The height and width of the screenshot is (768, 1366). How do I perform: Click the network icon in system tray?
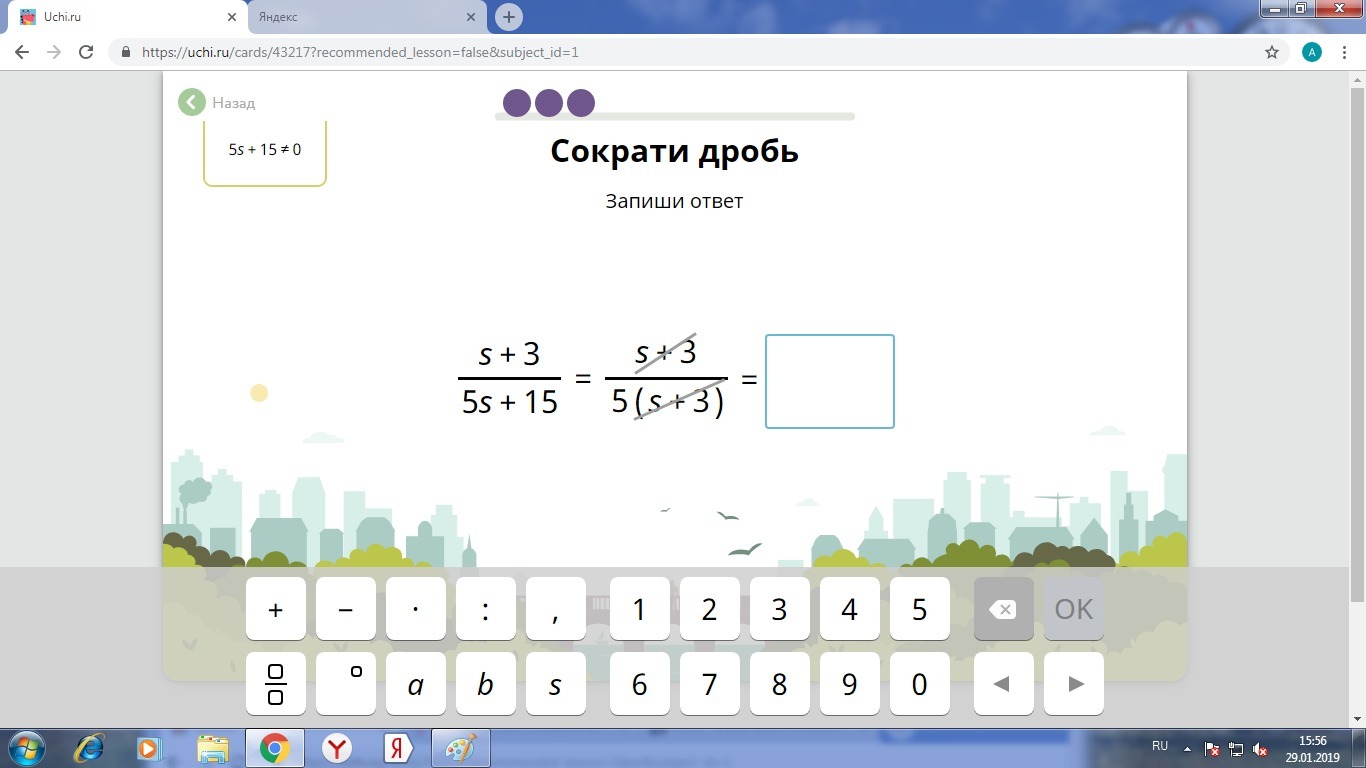coord(1237,748)
